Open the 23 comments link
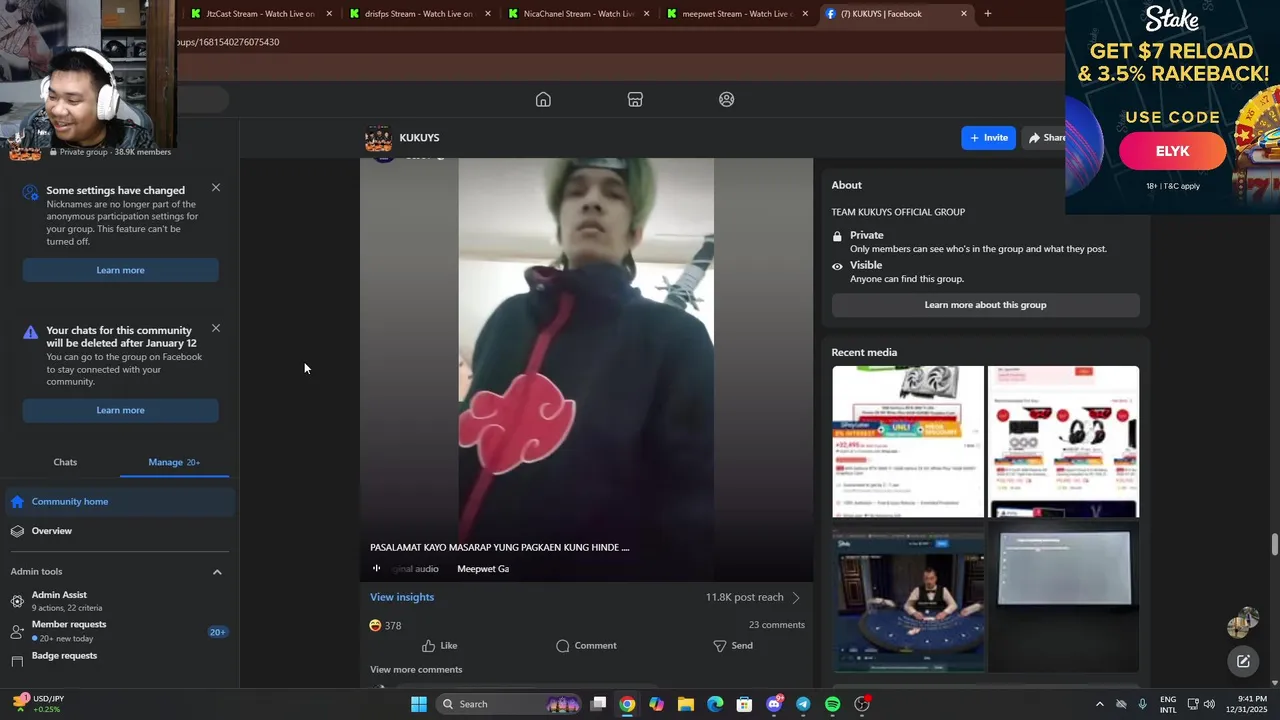The image size is (1280, 720). 777,625
